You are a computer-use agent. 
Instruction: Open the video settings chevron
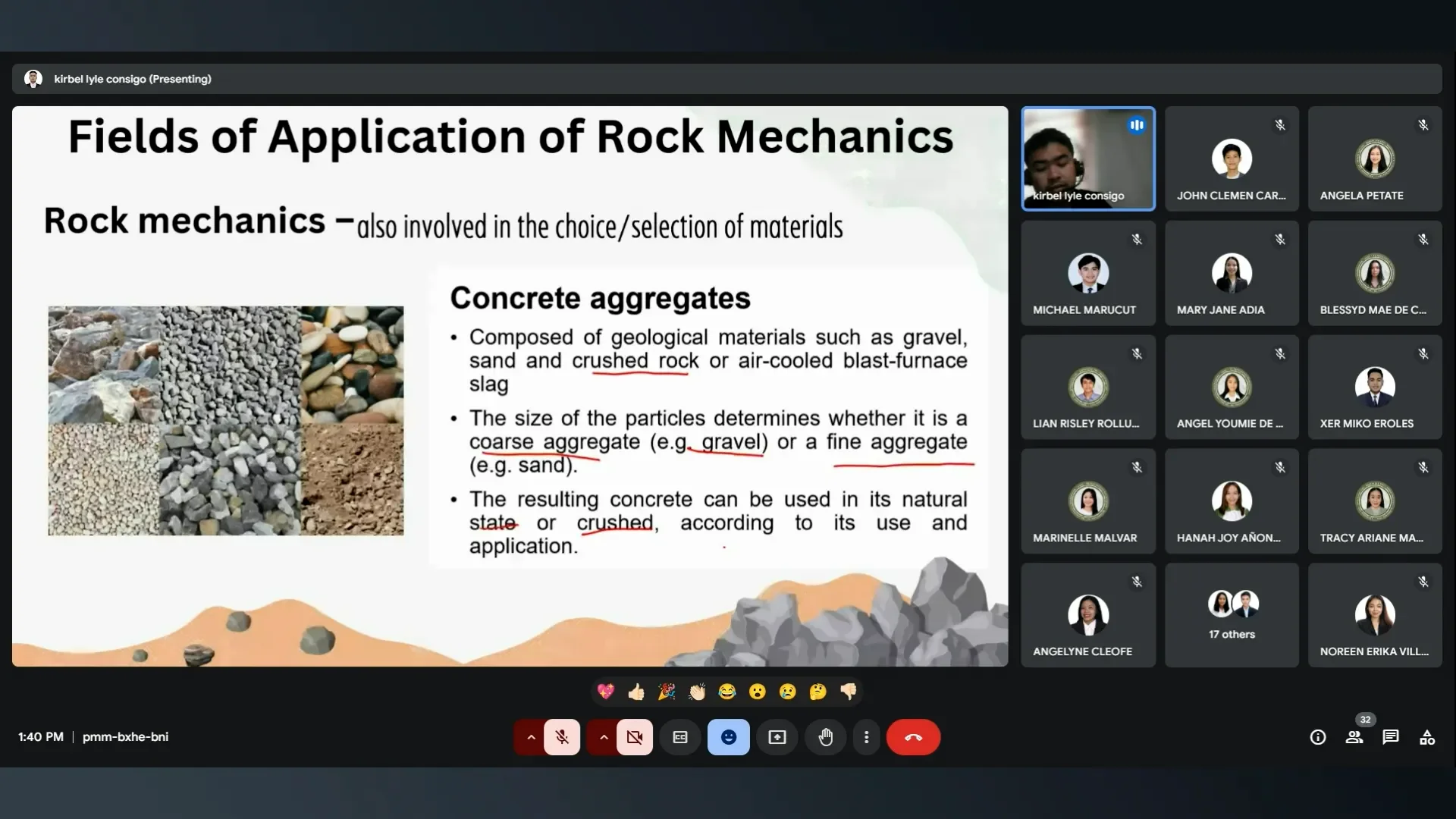tap(603, 736)
